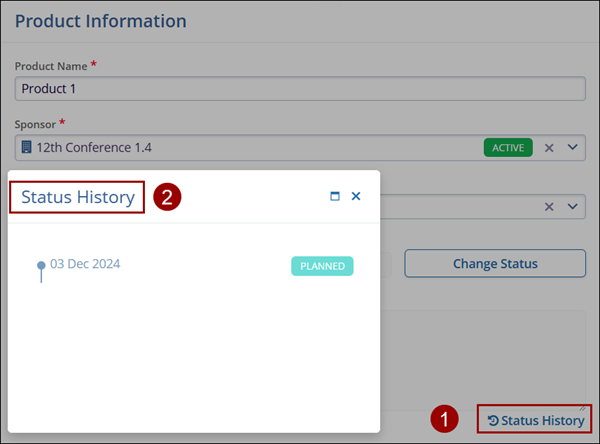The image size is (600, 444).
Task: Select the 12th Conference 1.4 sponsor combo box
Action: 250,148
